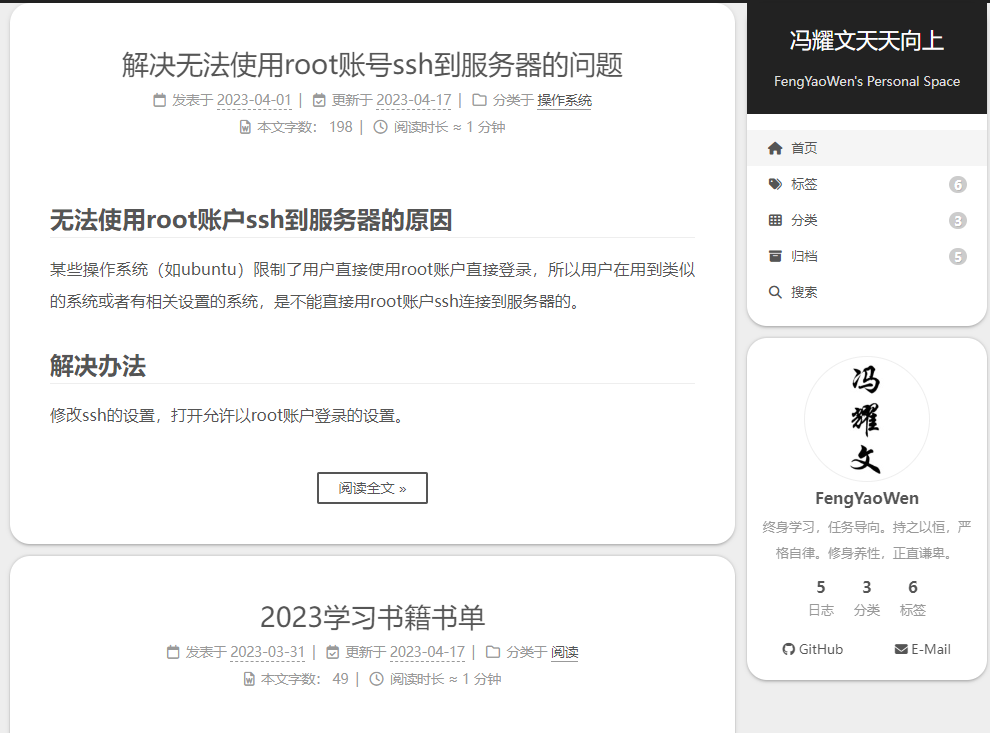Click the 5 日志 posts count
The image size is (990, 733).
[821, 598]
